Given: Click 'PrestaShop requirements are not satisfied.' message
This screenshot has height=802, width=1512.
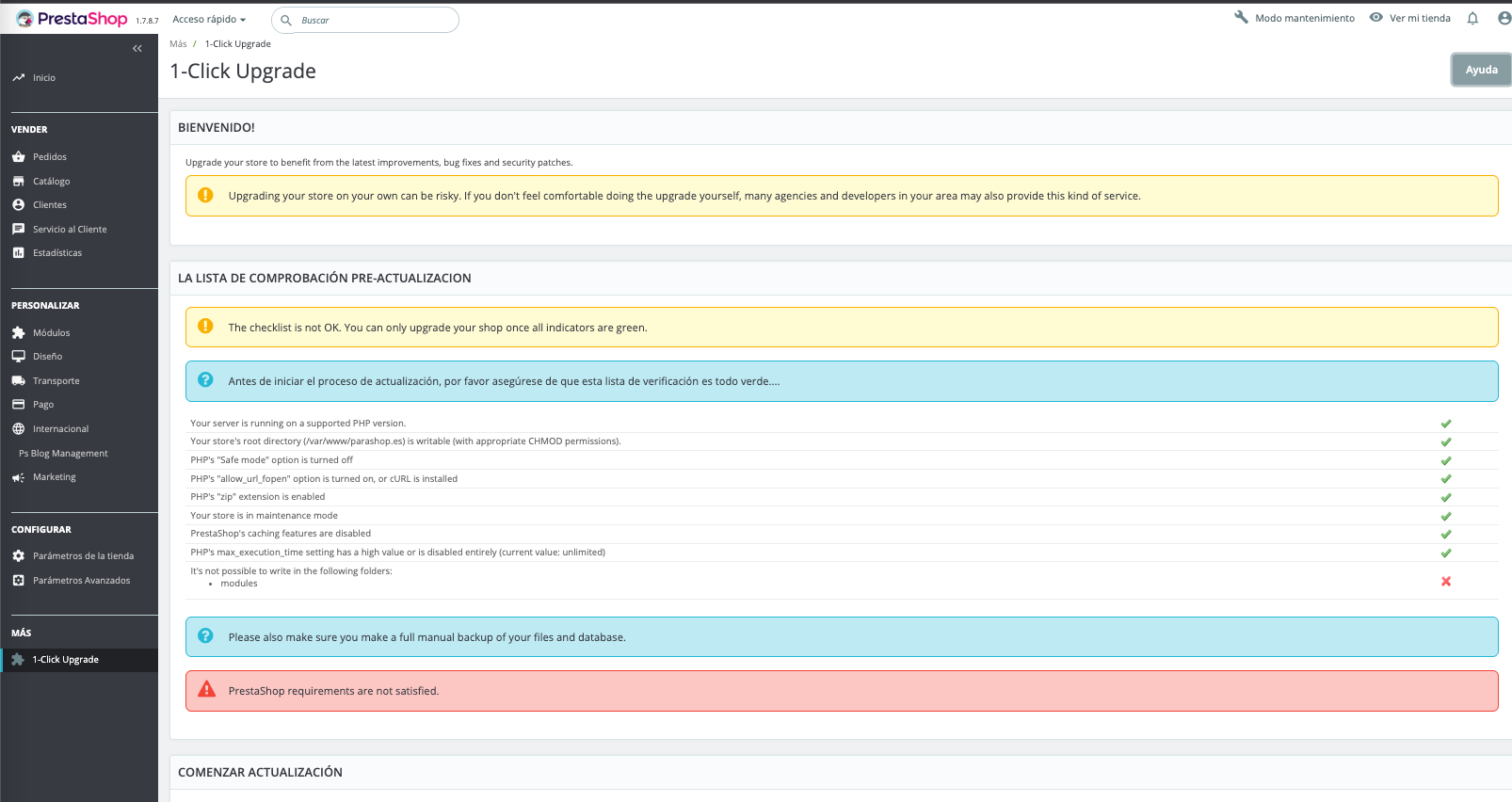Looking at the screenshot, I should coord(333,691).
